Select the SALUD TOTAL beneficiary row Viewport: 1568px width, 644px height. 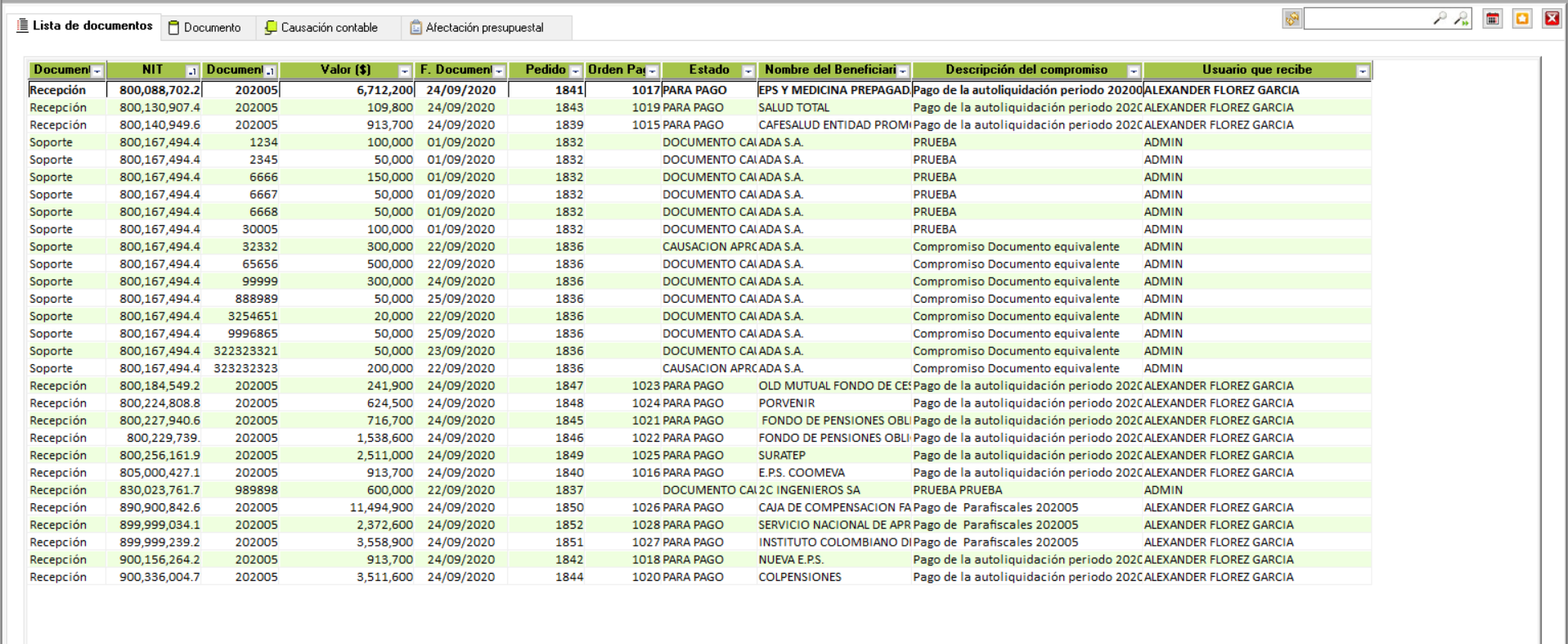point(793,107)
